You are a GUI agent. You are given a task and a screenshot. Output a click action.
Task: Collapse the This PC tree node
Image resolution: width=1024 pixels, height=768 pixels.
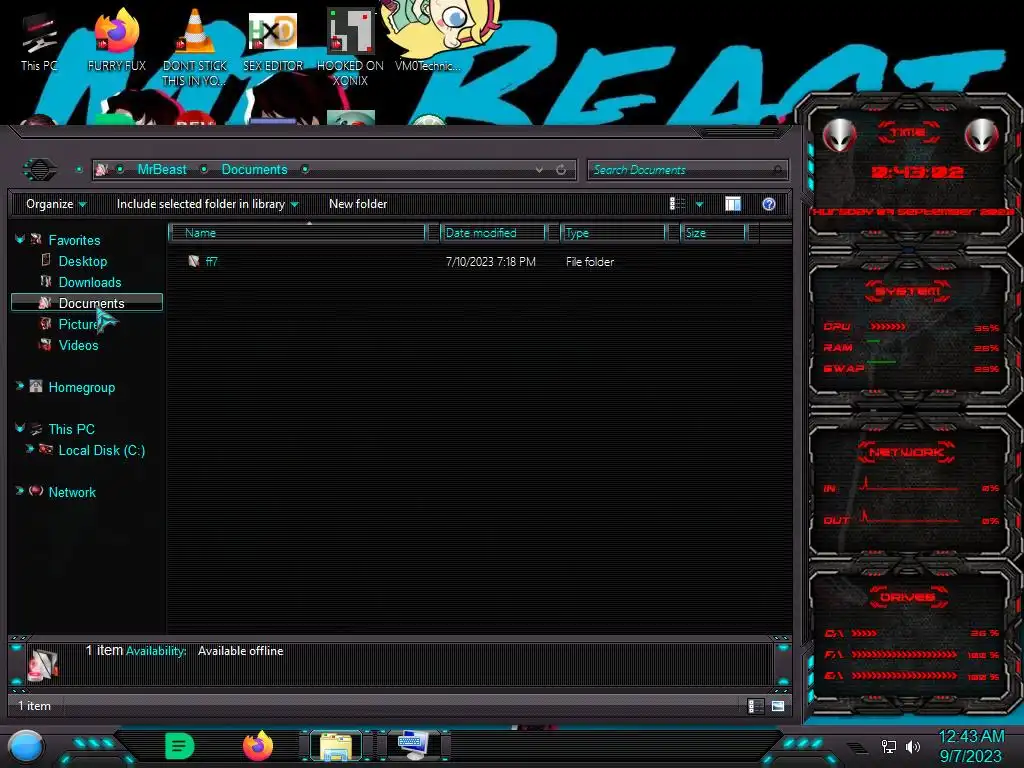click(x=20, y=428)
